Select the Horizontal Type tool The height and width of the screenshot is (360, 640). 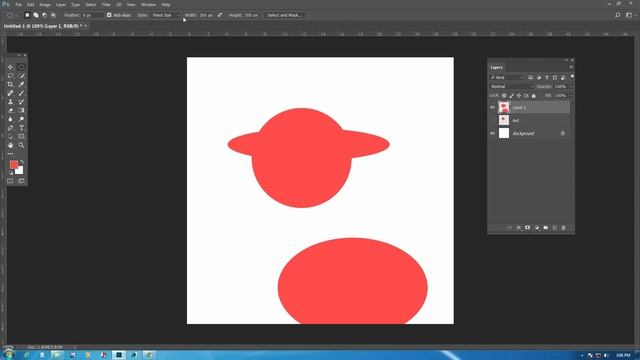[x=21, y=128]
